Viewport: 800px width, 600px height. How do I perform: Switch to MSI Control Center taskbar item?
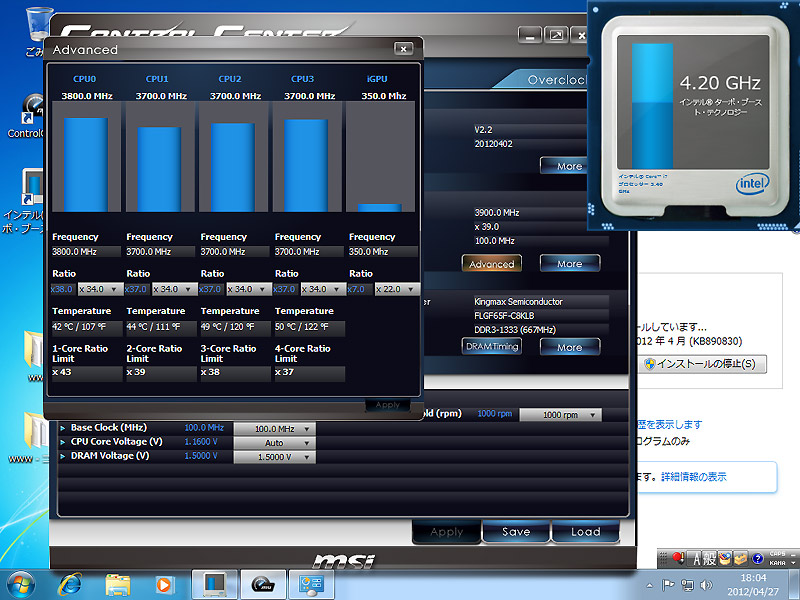[x=263, y=585]
